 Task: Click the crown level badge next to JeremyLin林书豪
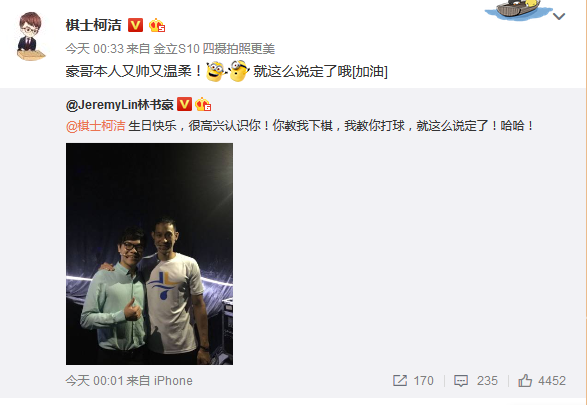coord(203,104)
